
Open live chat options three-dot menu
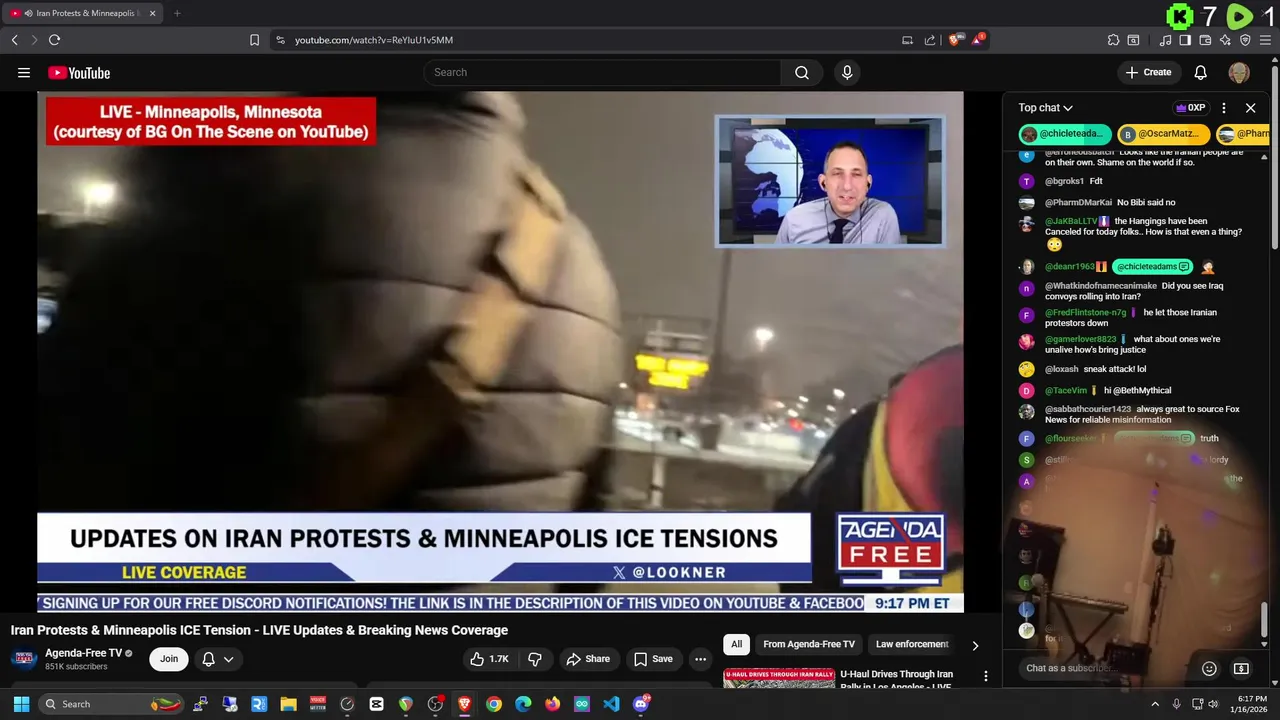[1224, 108]
